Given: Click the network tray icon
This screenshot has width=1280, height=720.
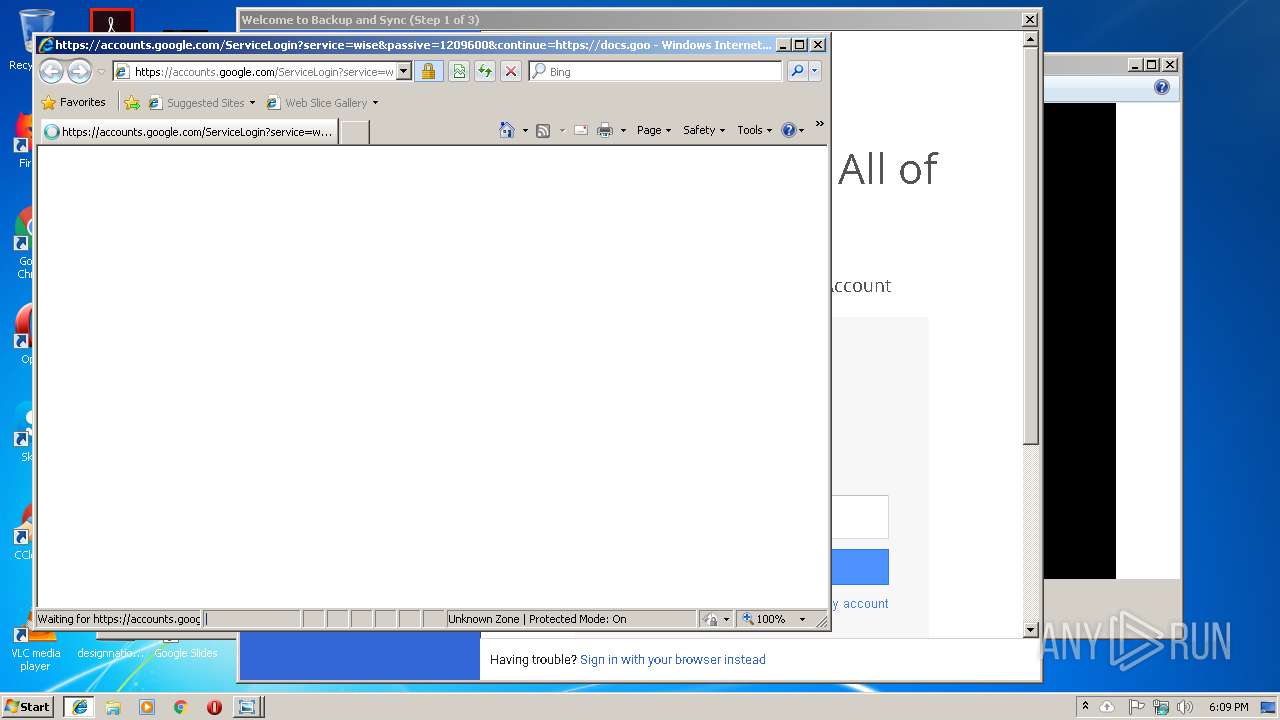Looking at the screenshot, I should click(x=1161, y=706).
